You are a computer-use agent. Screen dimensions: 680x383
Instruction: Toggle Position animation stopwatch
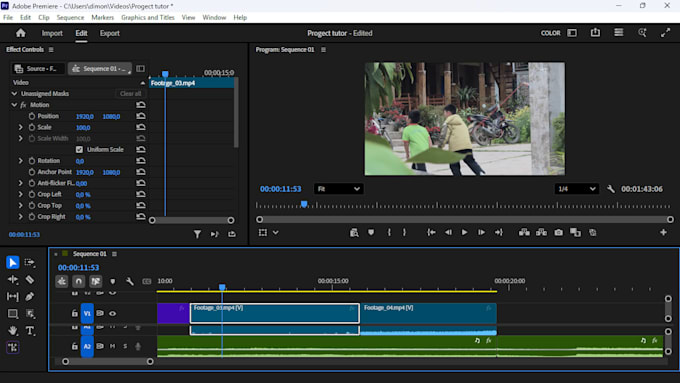(x=32, y=116)
